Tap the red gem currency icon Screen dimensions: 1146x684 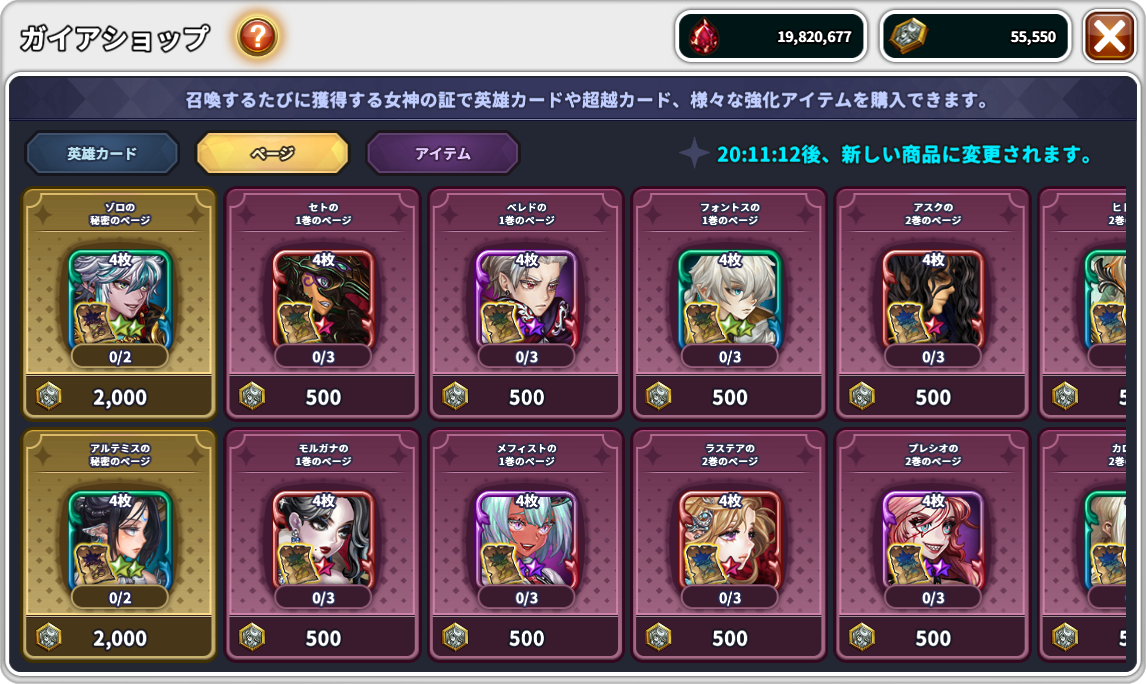point(705,36)
